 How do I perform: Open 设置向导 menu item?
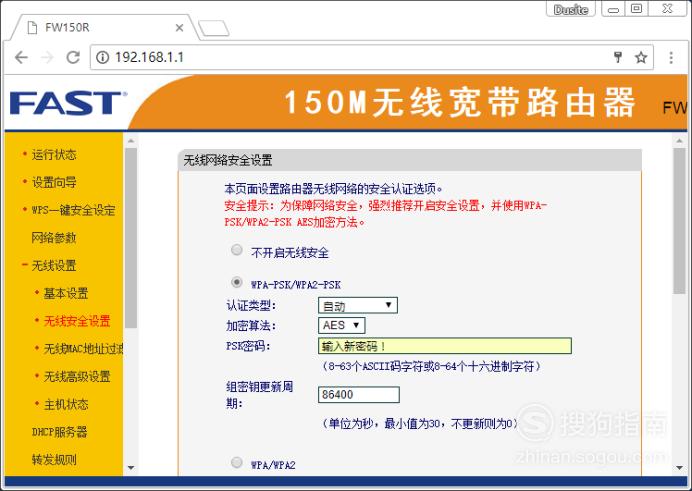54,182
